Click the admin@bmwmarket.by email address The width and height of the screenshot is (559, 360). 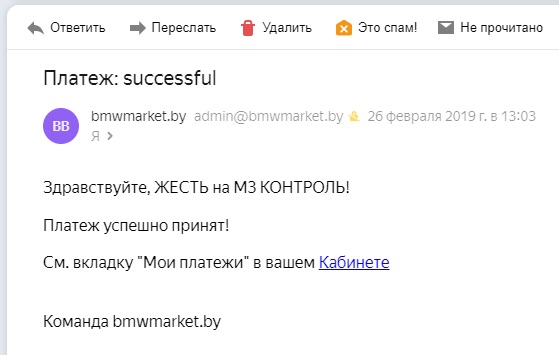click(268, 116)
